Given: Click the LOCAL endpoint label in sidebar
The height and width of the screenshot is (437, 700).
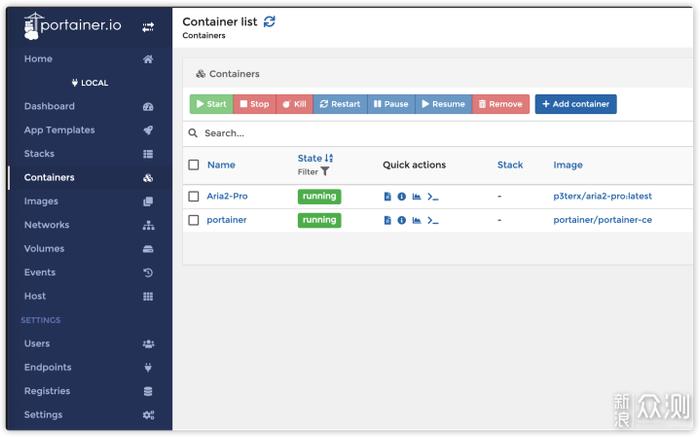Looking at the screenshot, I should click(90, 83).
